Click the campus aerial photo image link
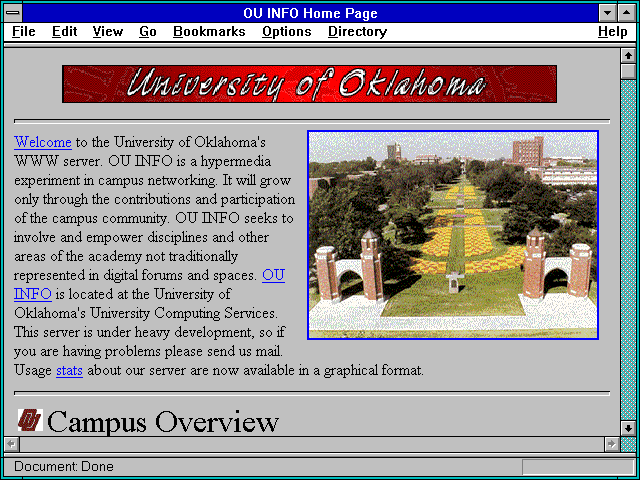 coord(453,235)
